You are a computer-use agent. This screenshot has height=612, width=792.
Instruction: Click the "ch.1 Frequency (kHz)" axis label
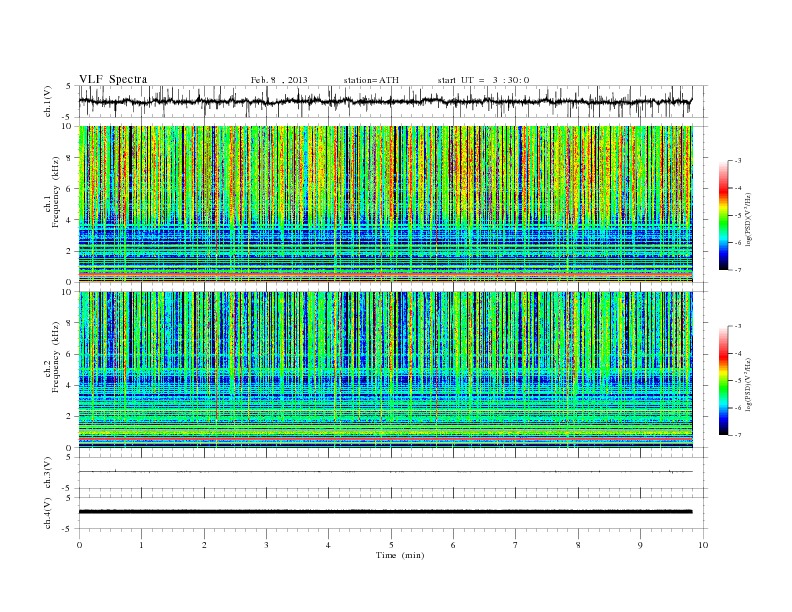52,192
